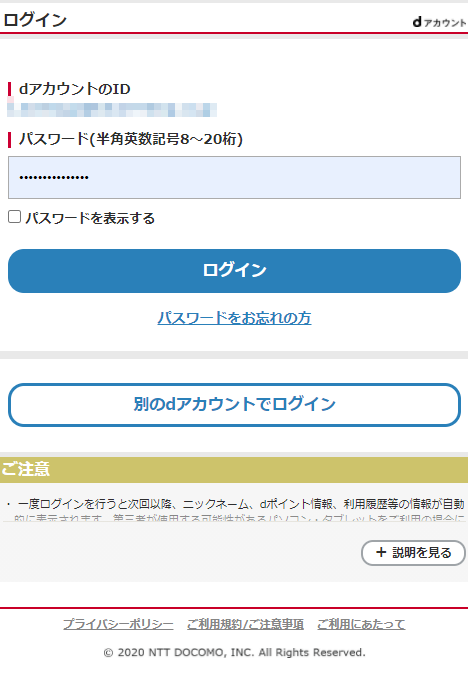Click the dアカウントのID label
Screen dimensions: 468x677
tap(74, 89)
